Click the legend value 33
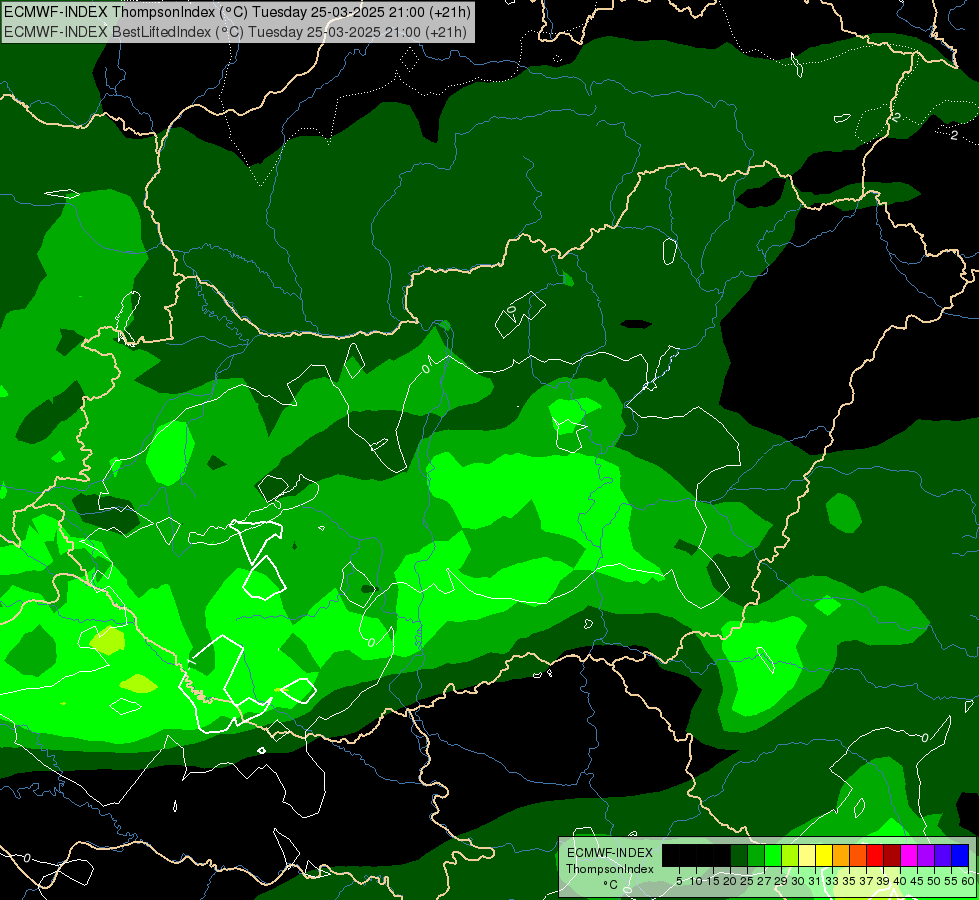Viewport: 979px width, 900px height. tap(832, 881)
